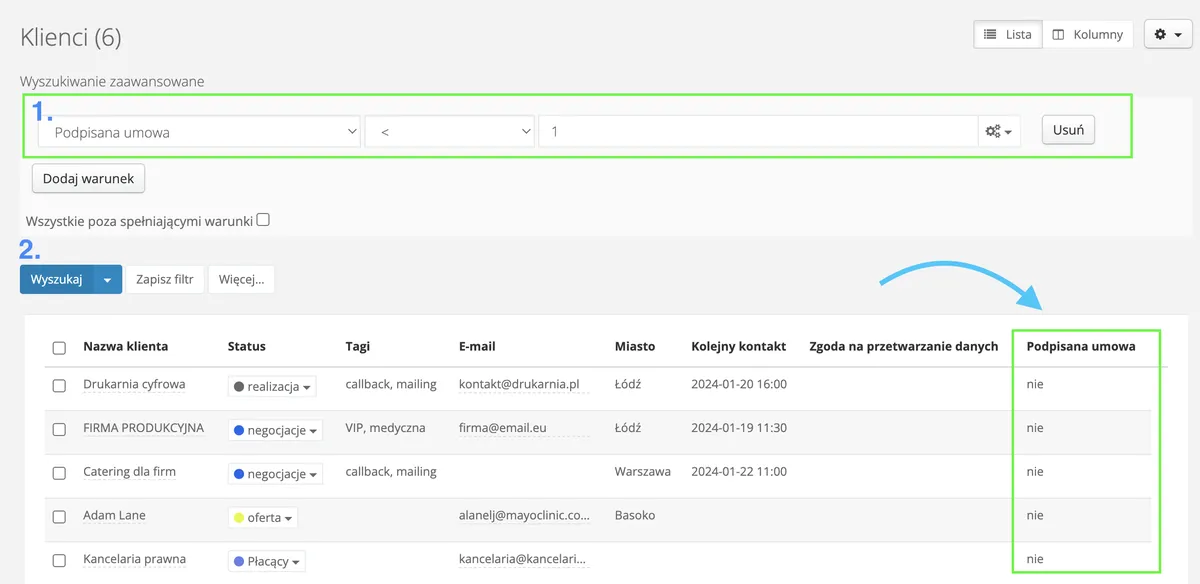Sort by Status column header
The width and height of the screenshot is (1200, 584).
(x=247, y=346)
